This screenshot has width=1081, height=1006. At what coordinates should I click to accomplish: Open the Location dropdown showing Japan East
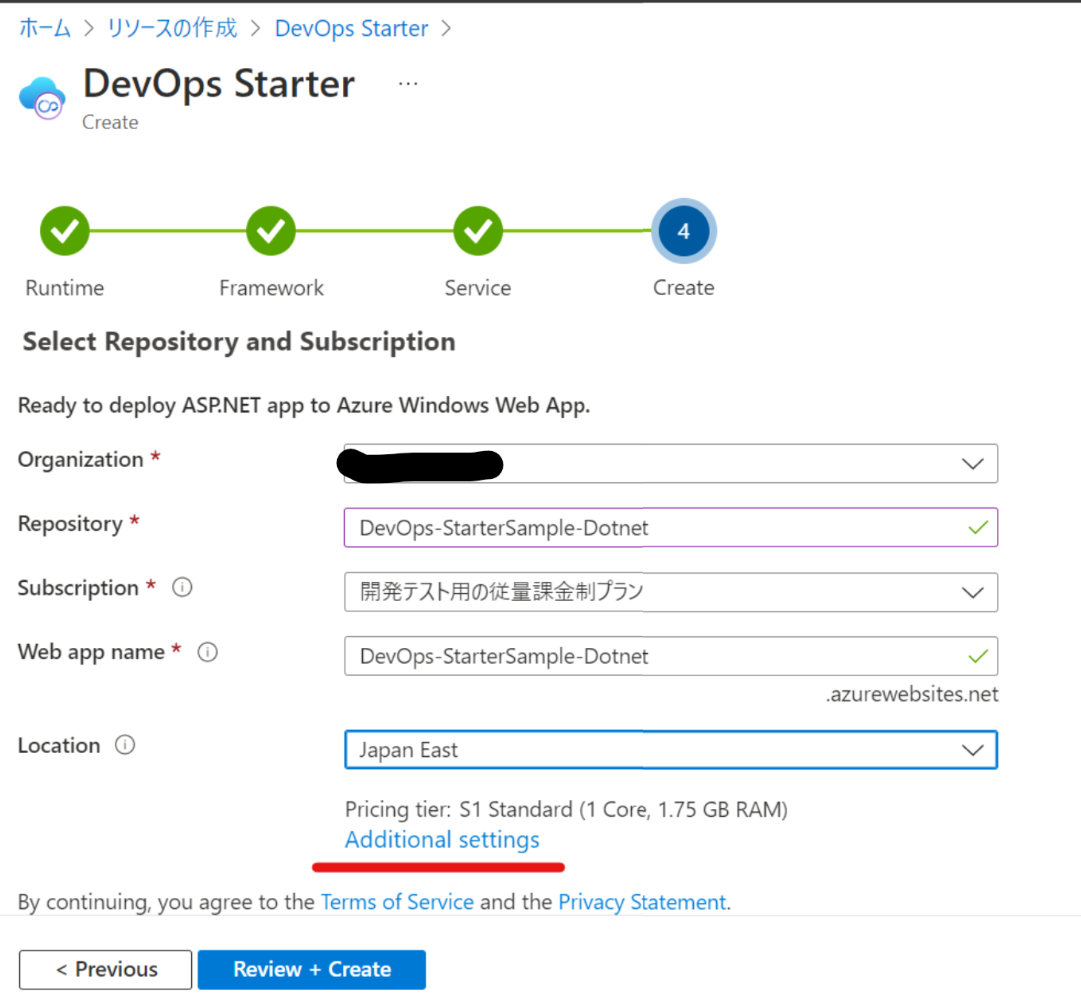click(671, 750)
